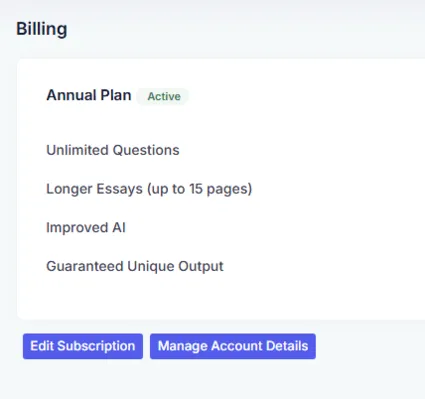Click the green Active status badge
This screenshot has width=425, height=399.
pos(164,96)
